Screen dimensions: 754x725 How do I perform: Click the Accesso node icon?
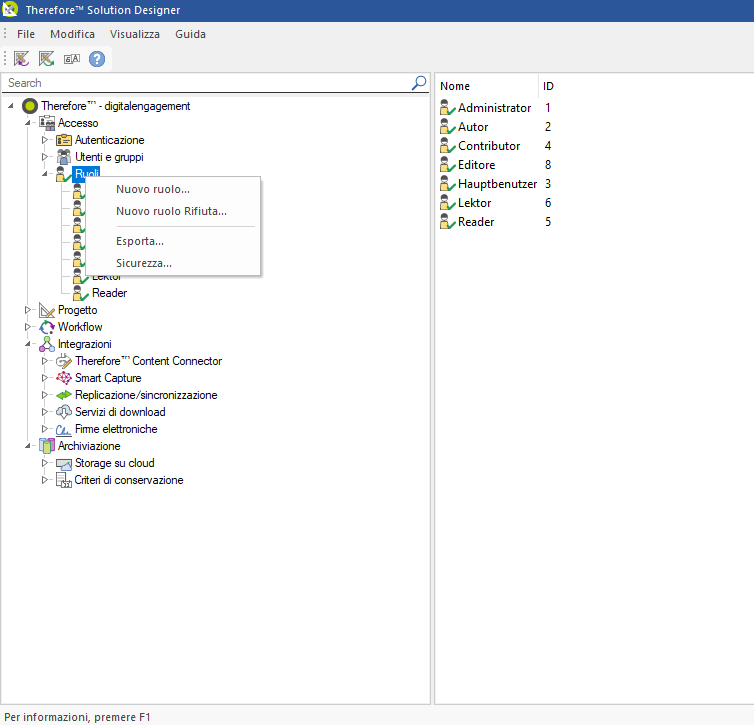pos(47,123)
